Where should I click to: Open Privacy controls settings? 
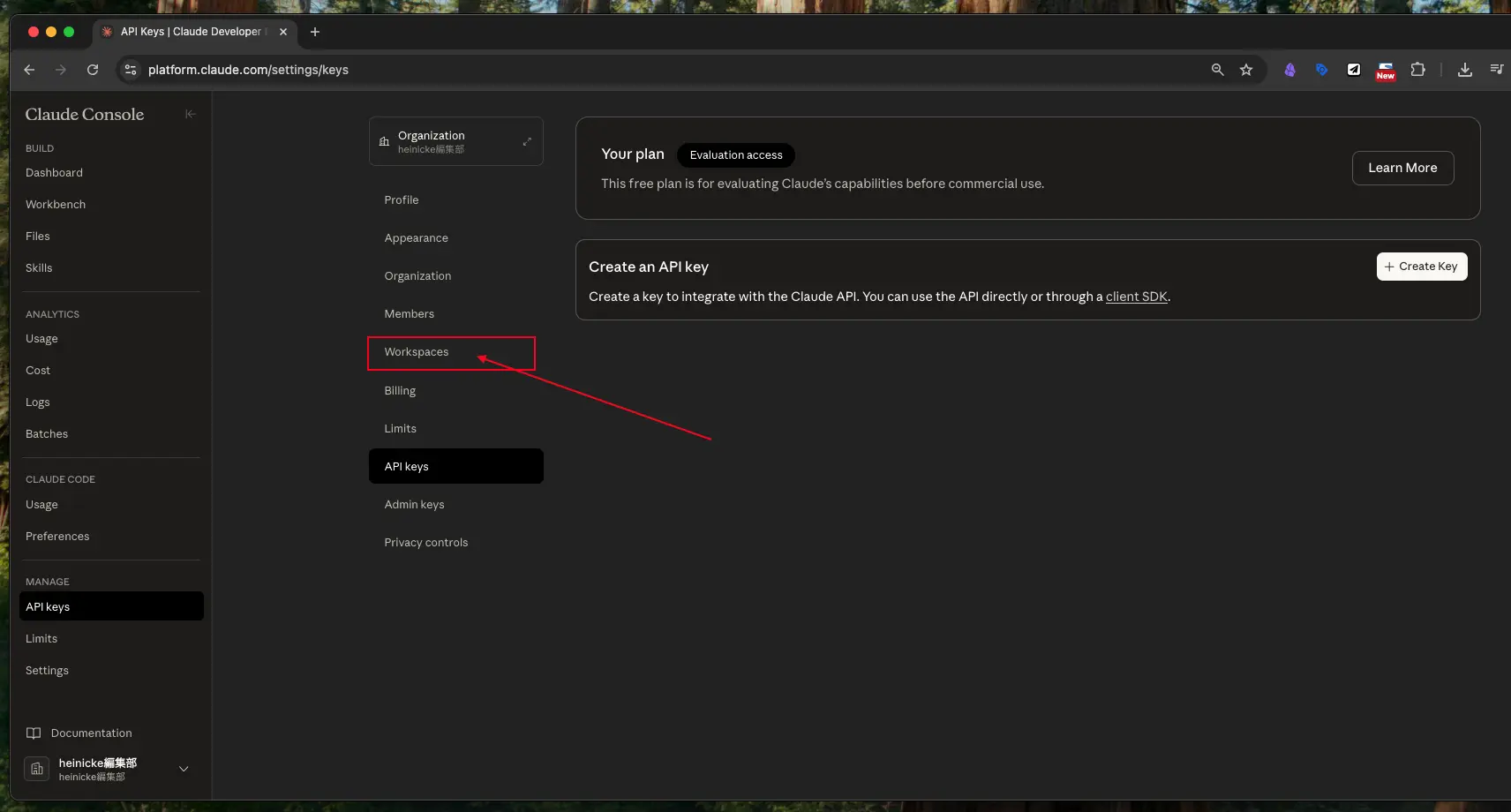tap(425, 543)
